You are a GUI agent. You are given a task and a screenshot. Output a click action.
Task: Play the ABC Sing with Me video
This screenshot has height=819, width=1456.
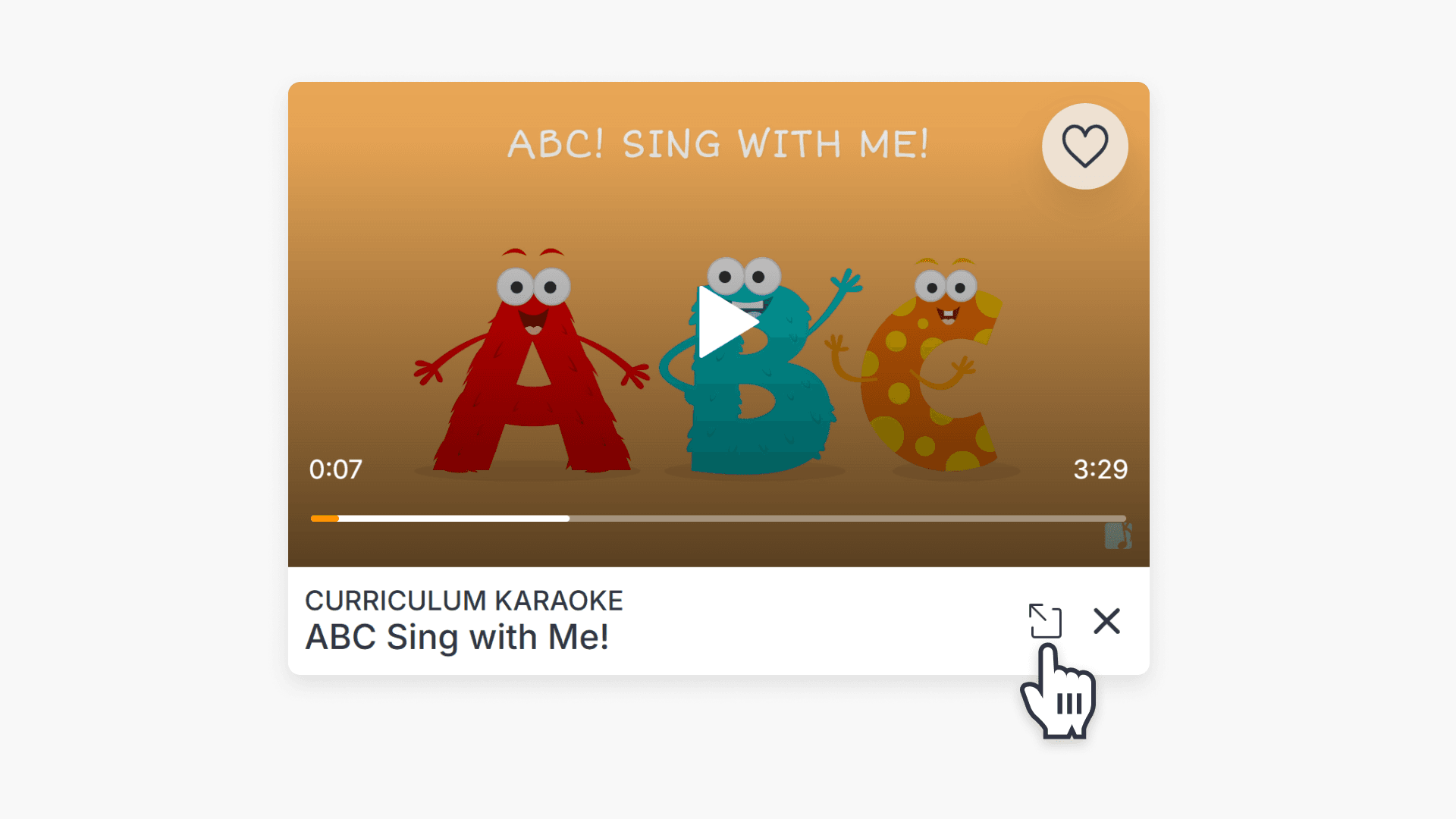click(727, 322)
